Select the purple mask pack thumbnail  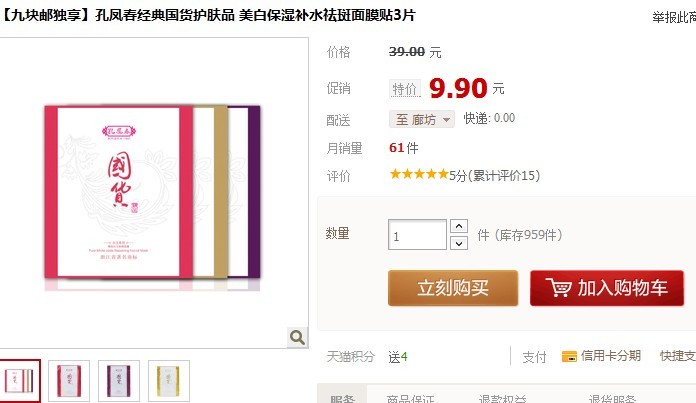[119, 381]
